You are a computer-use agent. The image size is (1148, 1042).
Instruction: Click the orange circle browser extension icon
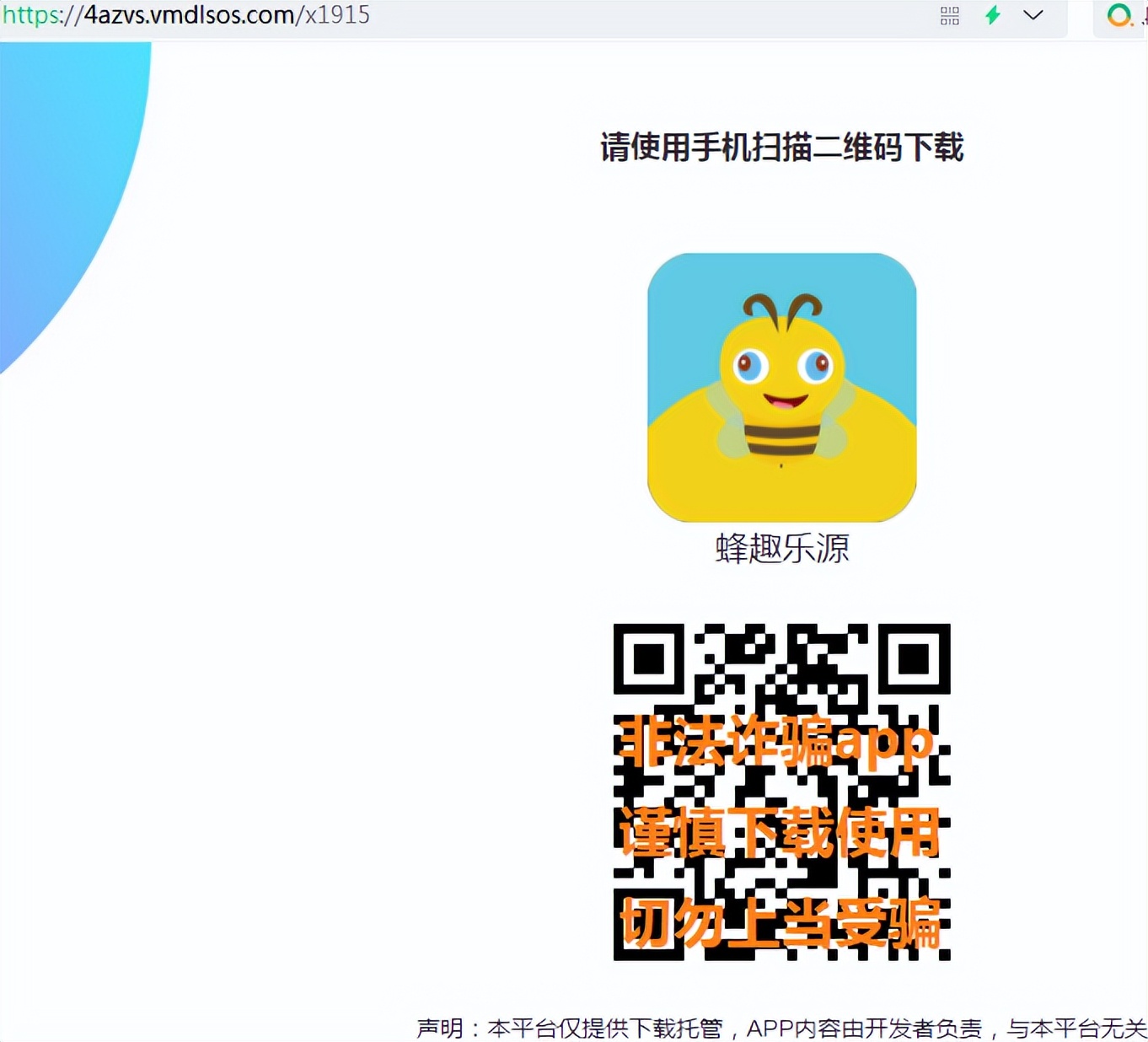[1119, 15]
